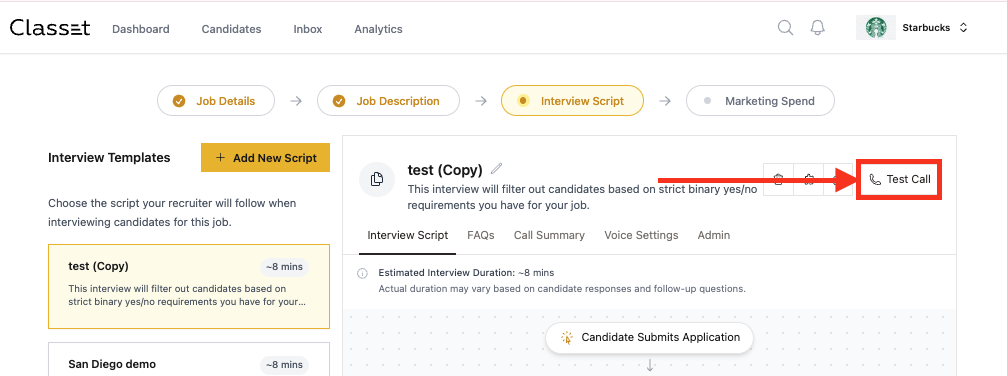Click the check icon on Job Description step

pos(339,101)
